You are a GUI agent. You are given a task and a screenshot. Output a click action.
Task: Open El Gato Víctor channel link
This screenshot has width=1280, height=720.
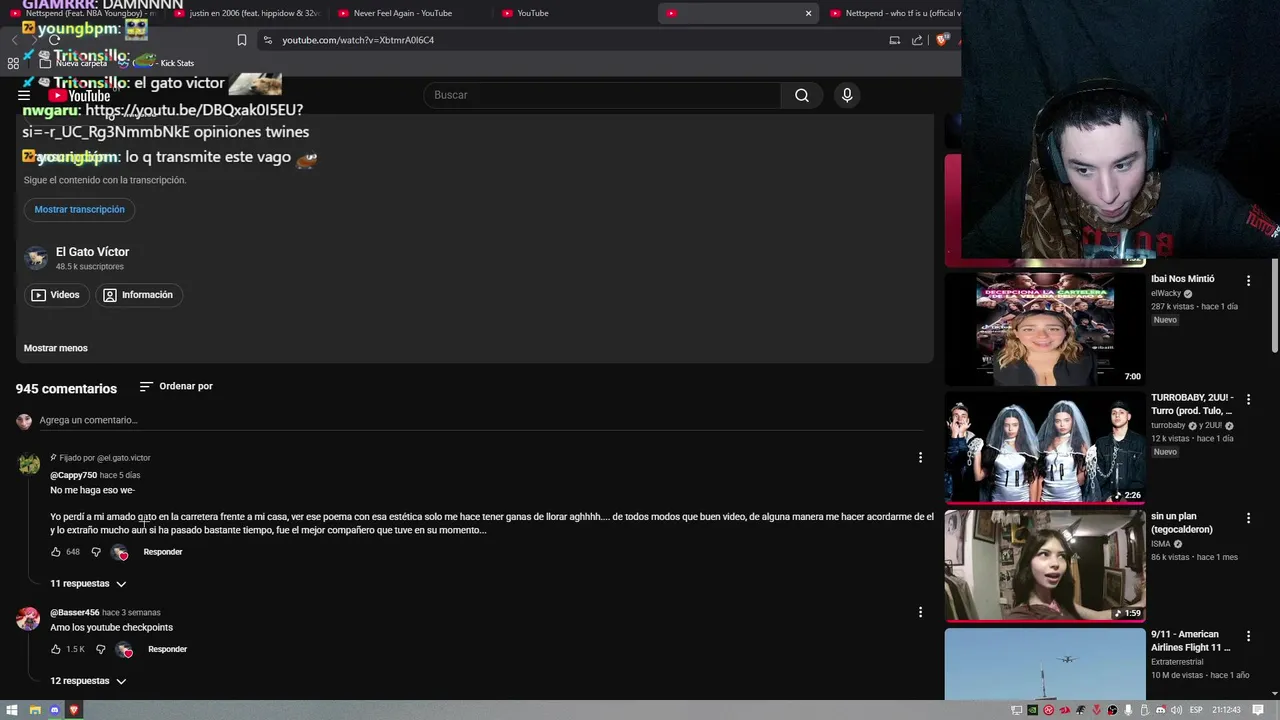coord(92,252)
